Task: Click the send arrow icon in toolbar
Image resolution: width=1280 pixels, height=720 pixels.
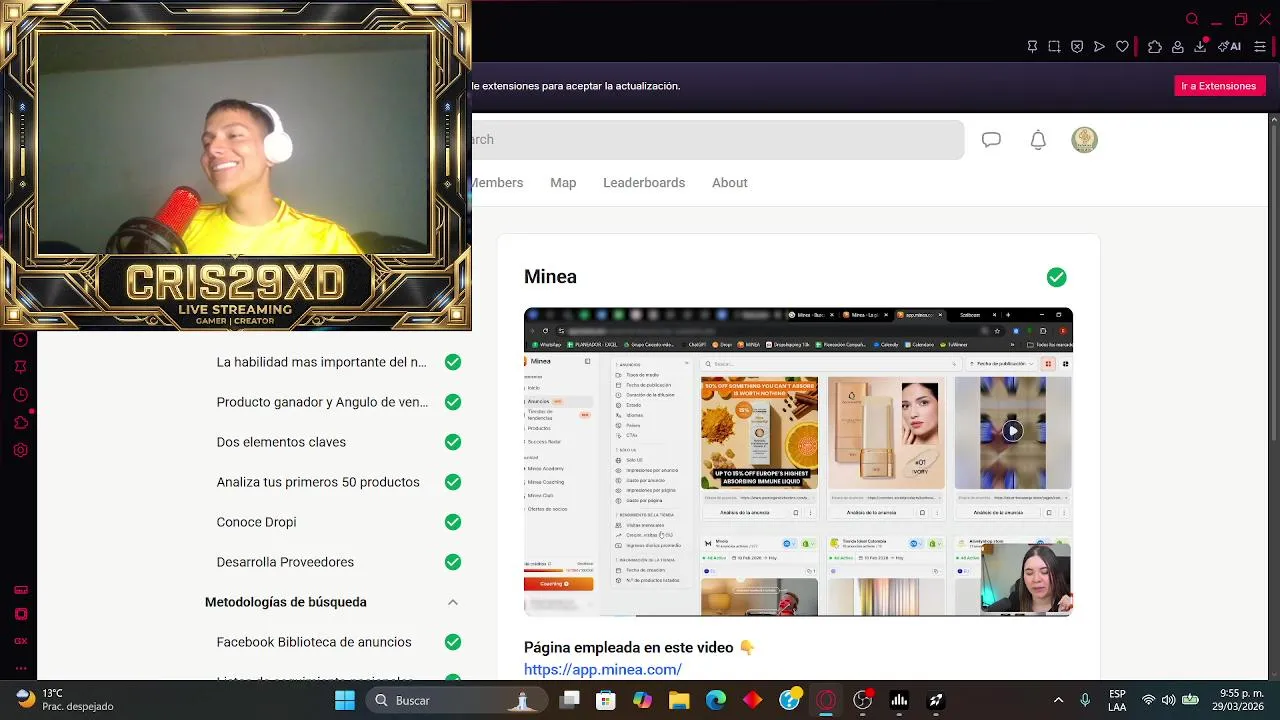Action: pyautogui.click(x=1099, y=46)
